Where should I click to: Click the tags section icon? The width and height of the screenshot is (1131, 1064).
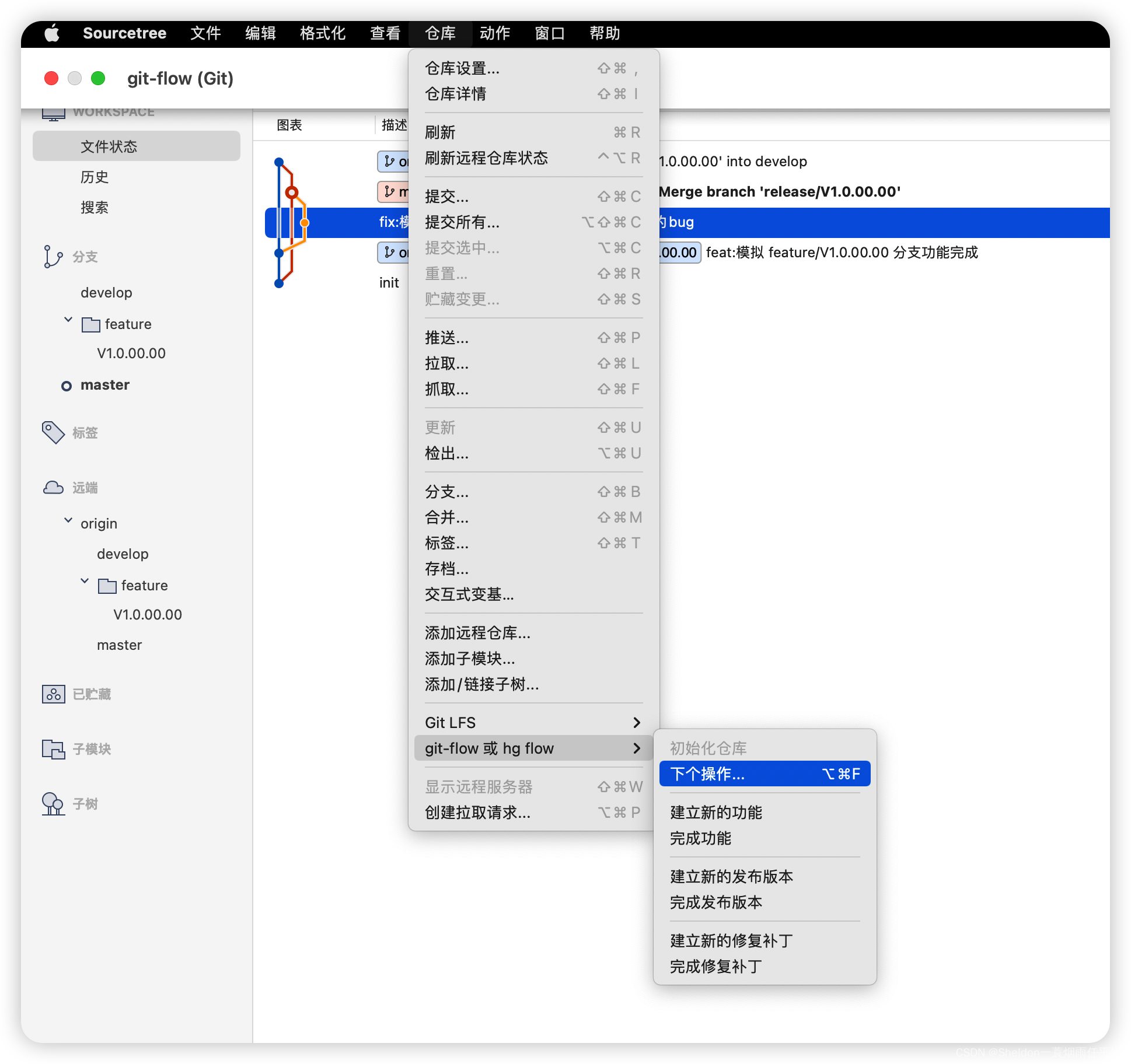(x=53, y=433)
